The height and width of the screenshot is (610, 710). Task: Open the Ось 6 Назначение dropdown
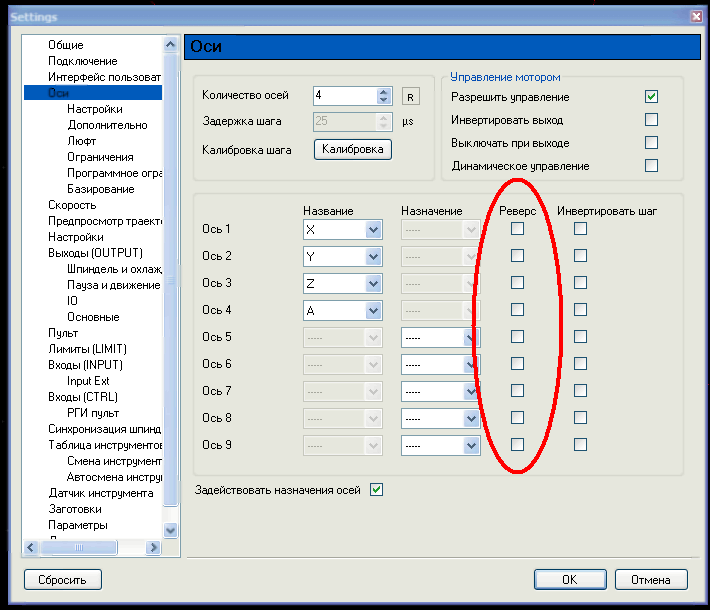pyautogui.click(x=440, y=365)
